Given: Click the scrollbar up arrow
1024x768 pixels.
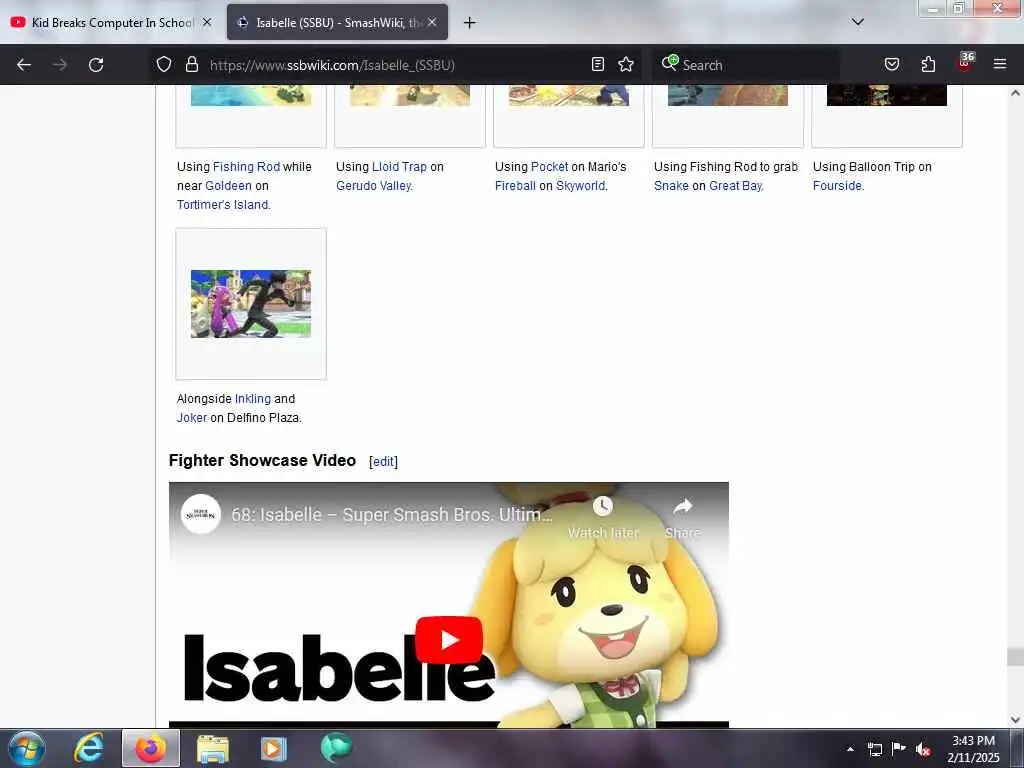Looking at the screenshot, I should pyautogui.click(x=1015, y=93).
